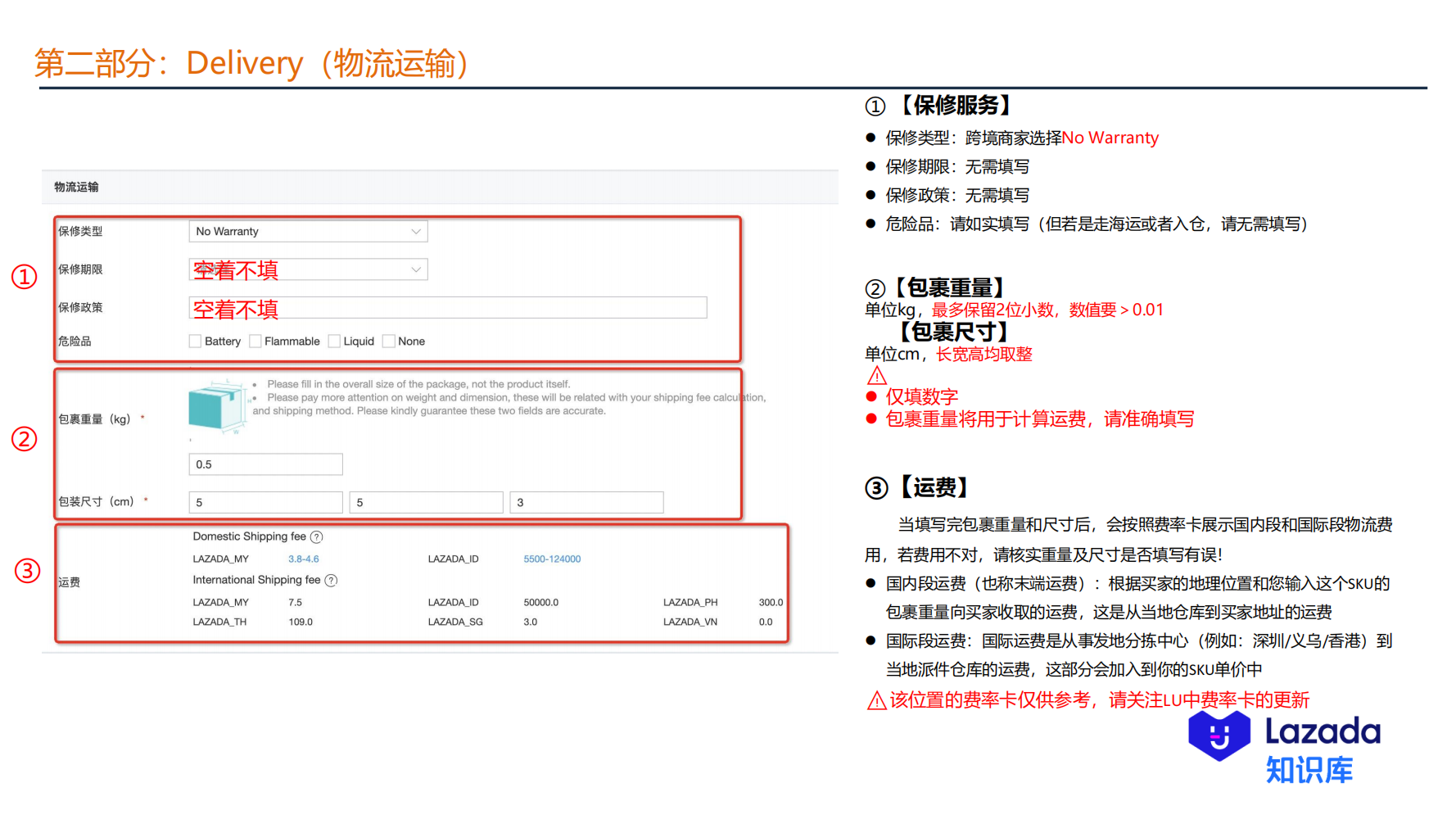1456x819 pixels.
Task: Click the 50000.0 international fee value
Action: 541,603
